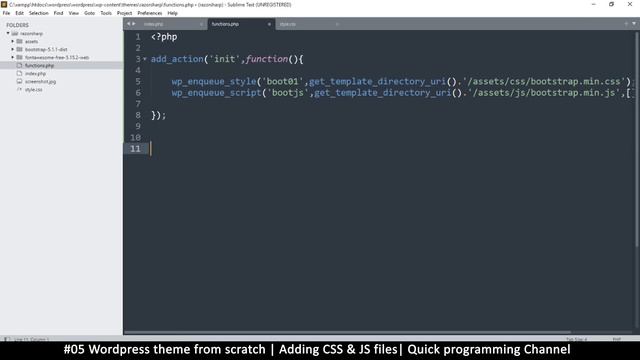This screenshot has height=360, width=640.
Task: Open functions.php from the sidebar
Action: click(39, 65)
